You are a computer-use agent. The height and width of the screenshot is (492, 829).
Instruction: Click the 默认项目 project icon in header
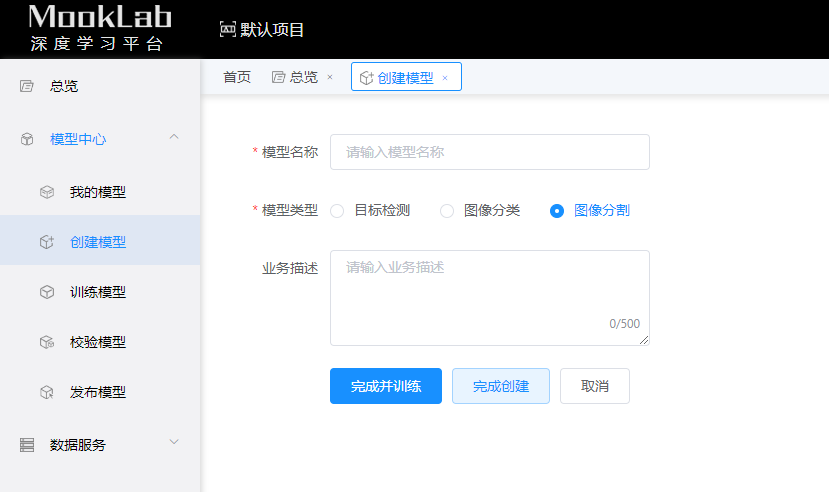pos(227,29)
